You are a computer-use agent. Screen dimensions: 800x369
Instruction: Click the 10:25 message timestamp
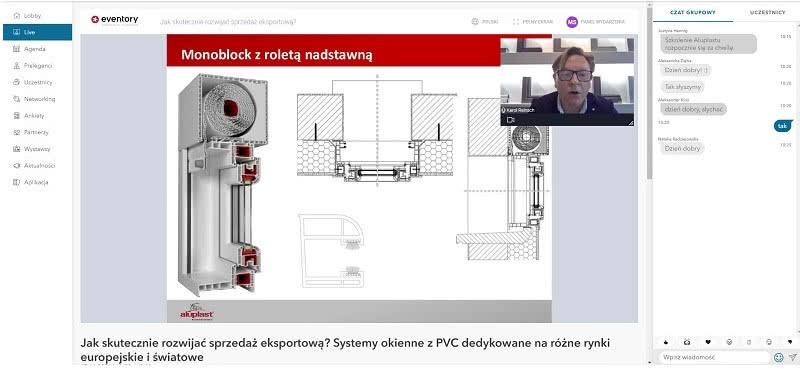[786, 145]
